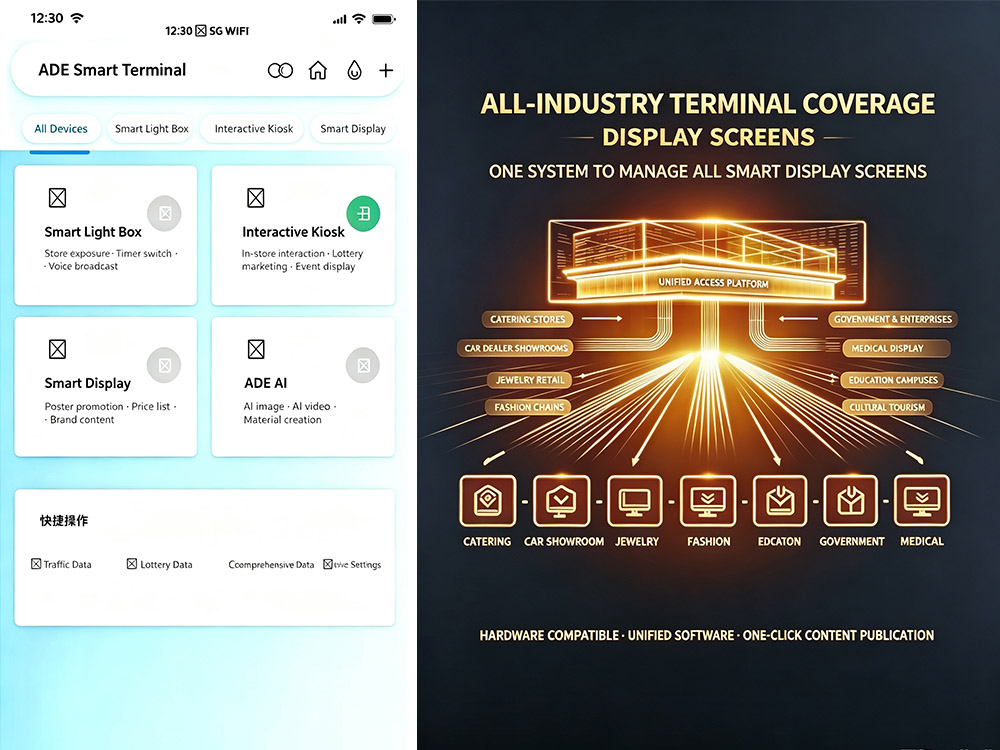Open Comprehensive Data shortcut

(x=271, y=564)
